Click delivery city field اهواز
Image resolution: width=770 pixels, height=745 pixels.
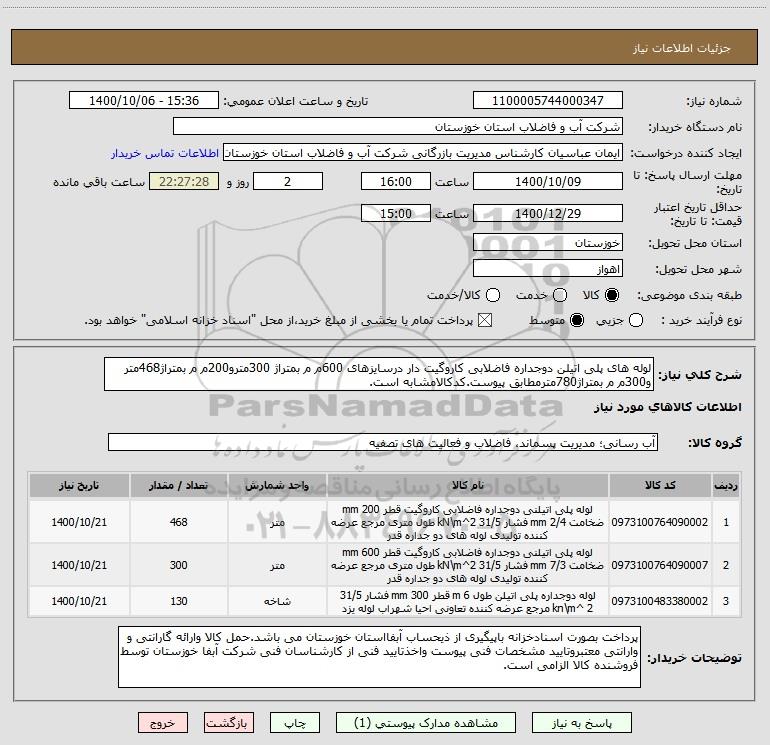(x=548, y=268)
